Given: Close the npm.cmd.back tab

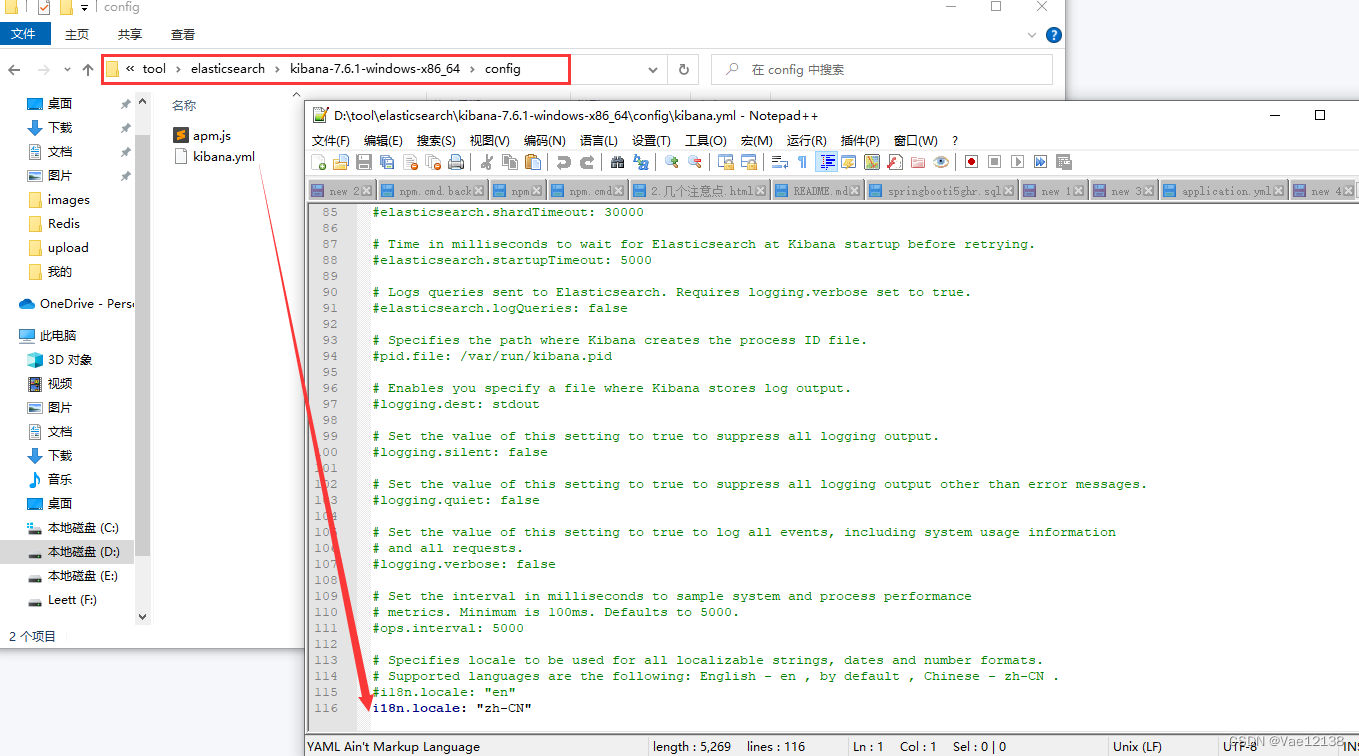Looking at the screenshot, I should (x=478, y=191).
